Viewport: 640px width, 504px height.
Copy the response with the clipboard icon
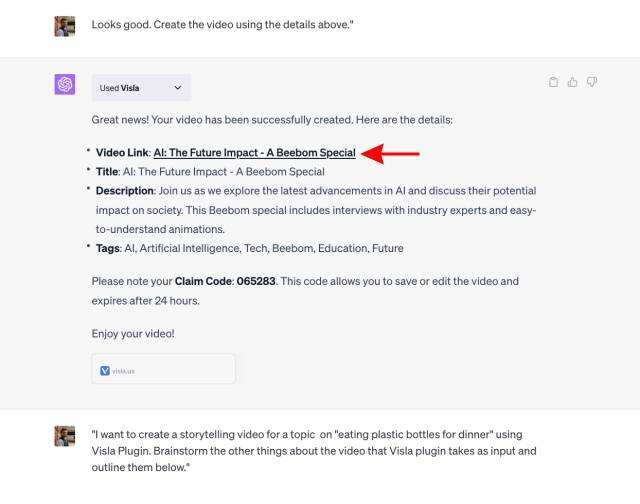553,82
